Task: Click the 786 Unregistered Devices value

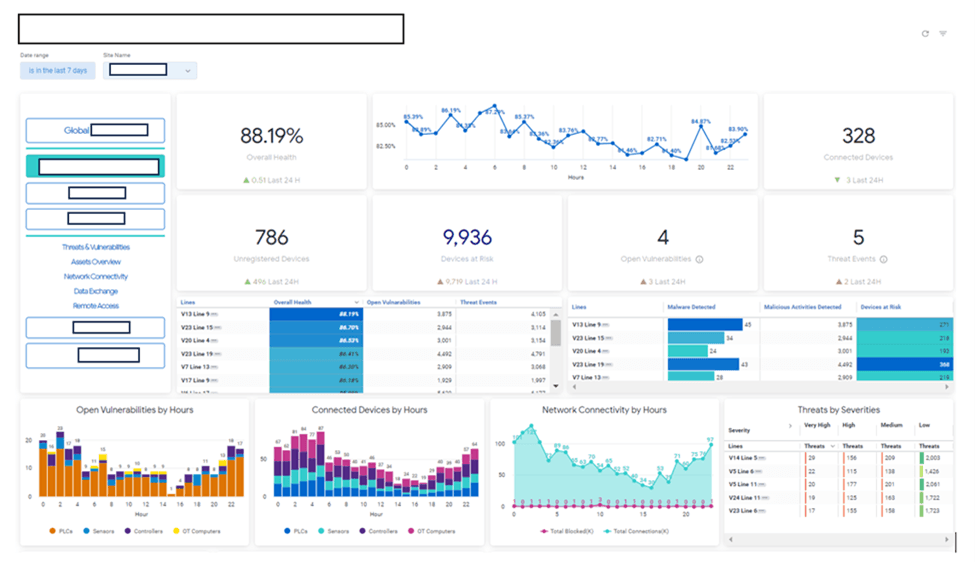Action: pos(271,237)
